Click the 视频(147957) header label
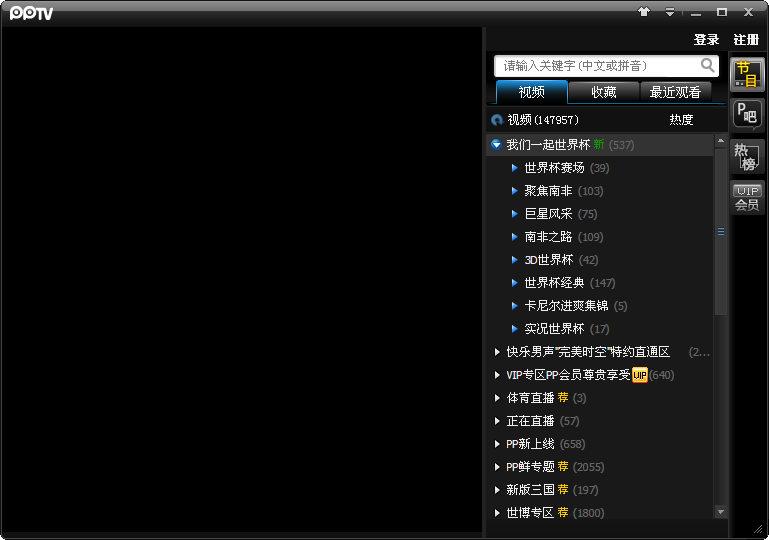Screen dimensions: 769x540 [543, 120]
